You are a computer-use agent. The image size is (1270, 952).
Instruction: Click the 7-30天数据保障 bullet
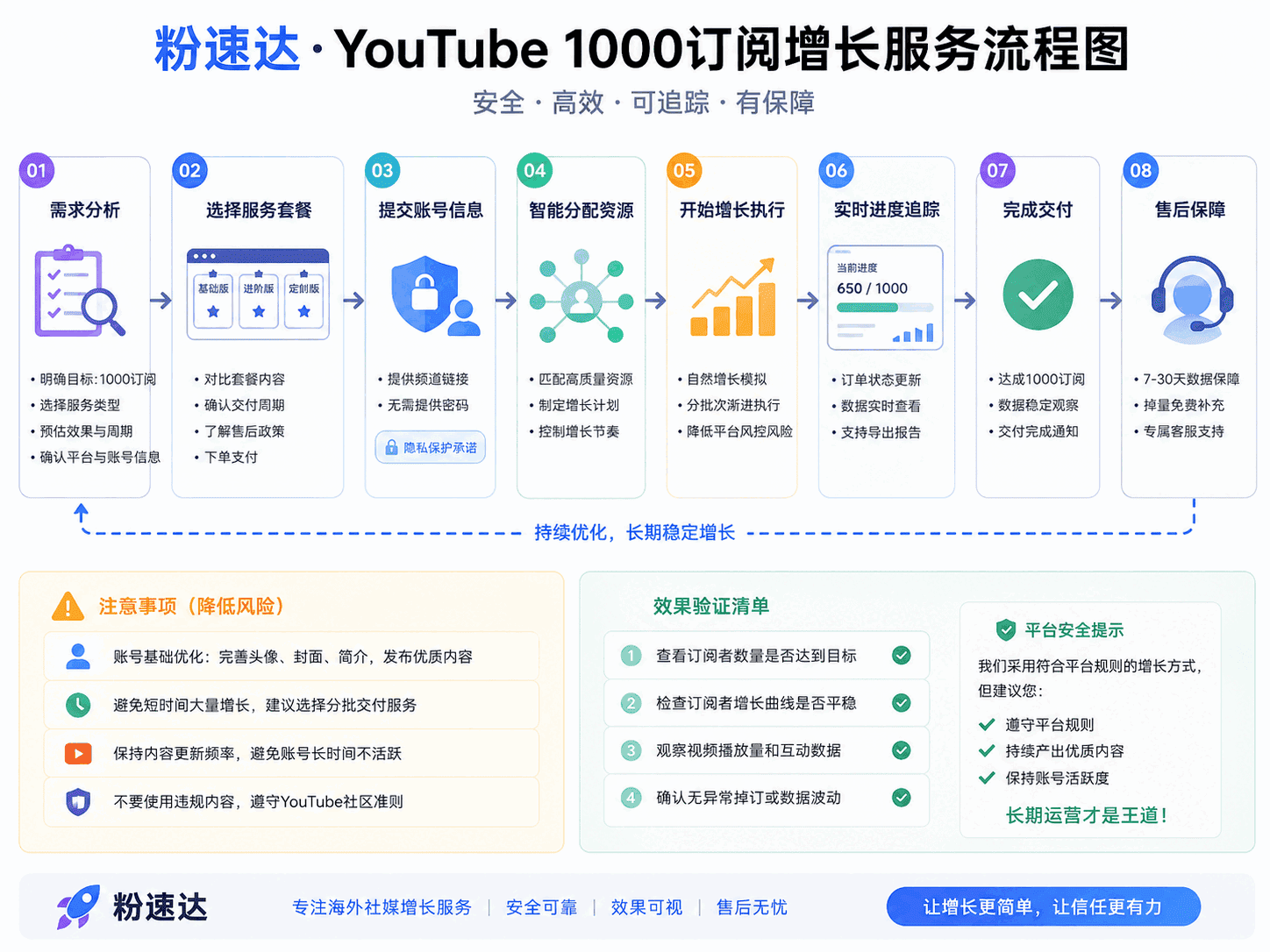(1186, 379)
